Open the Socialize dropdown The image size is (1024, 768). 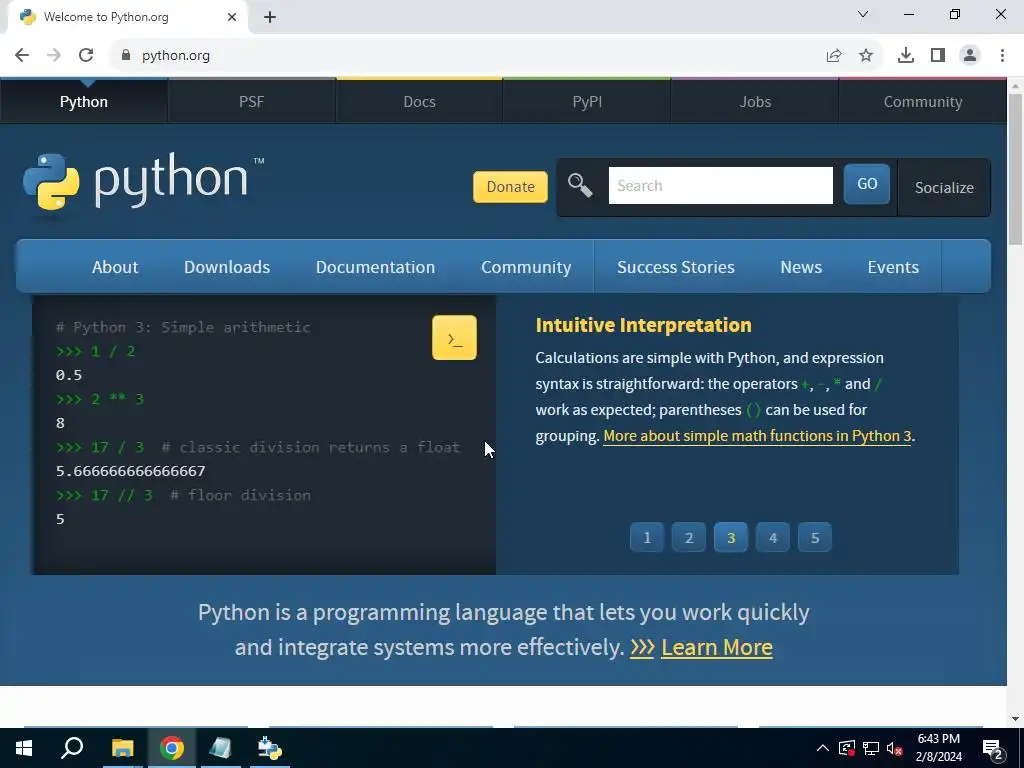click(944, 187)
